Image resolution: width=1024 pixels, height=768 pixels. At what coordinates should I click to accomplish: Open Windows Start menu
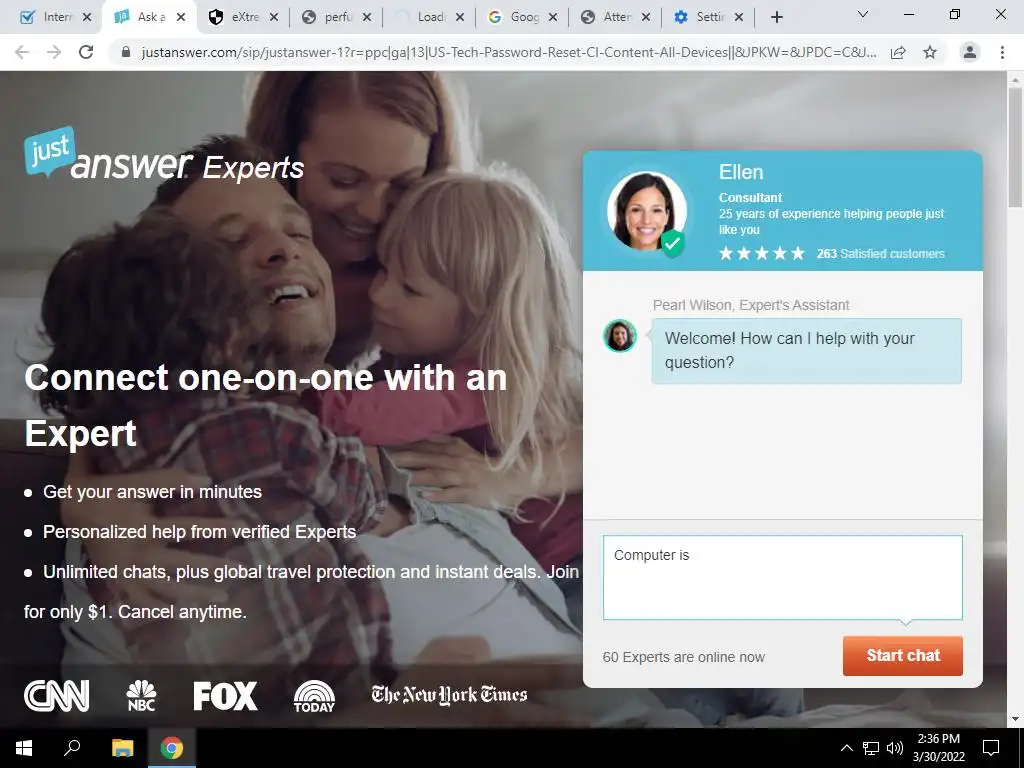tap(24, 748)
